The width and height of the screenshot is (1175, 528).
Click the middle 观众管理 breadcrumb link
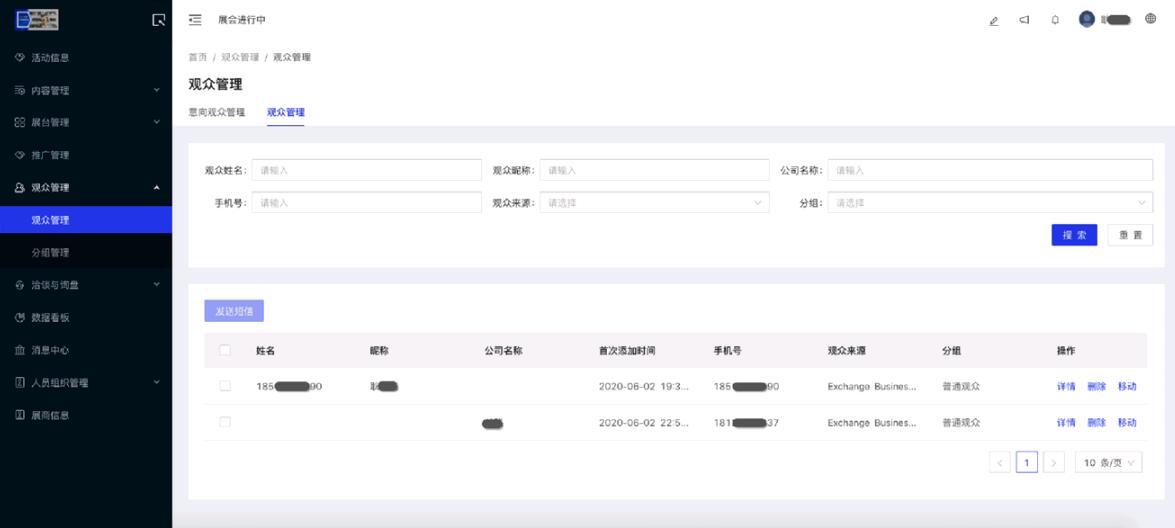click(240, 57)
